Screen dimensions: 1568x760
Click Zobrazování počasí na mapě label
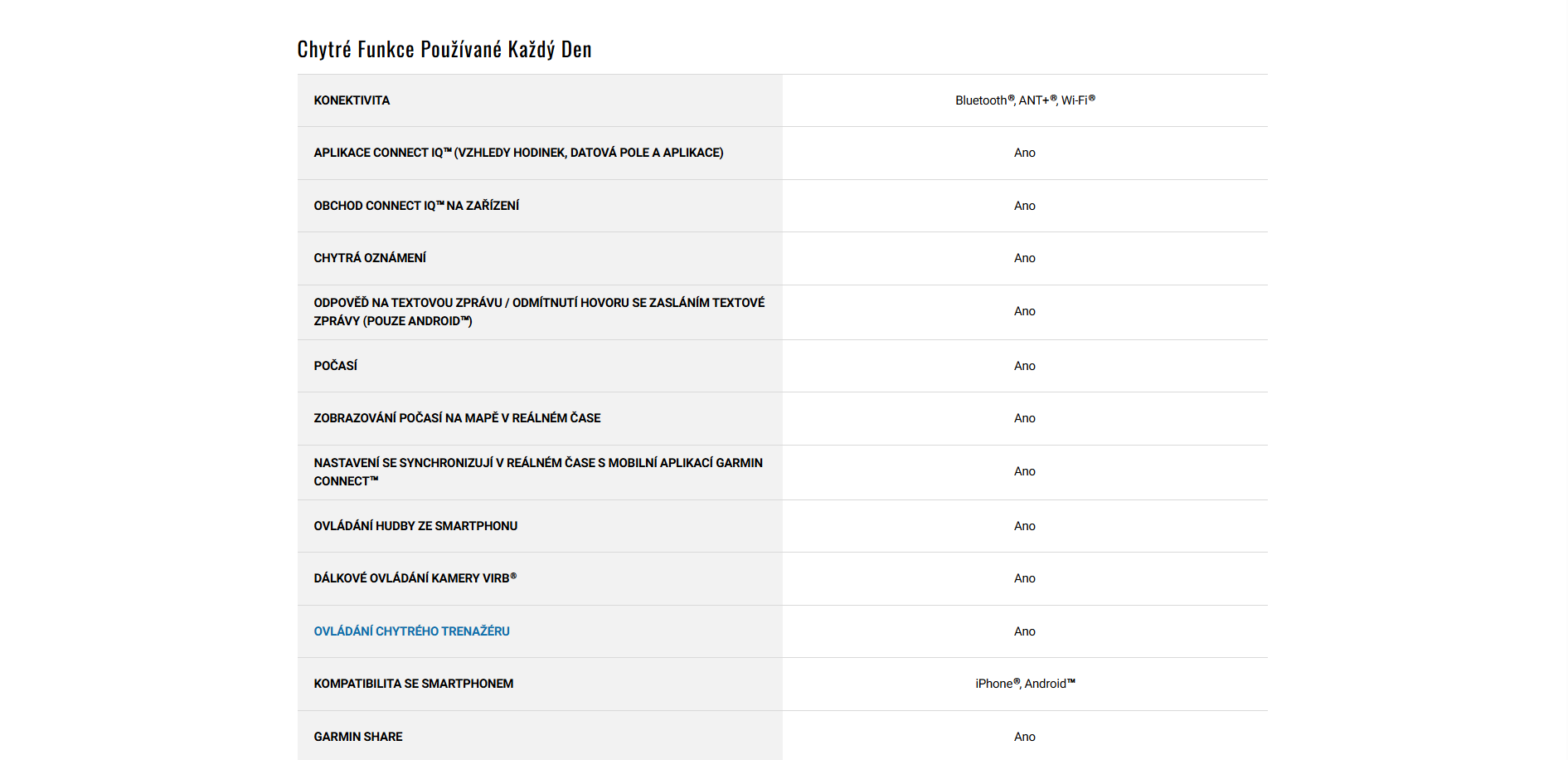point(457,418)
